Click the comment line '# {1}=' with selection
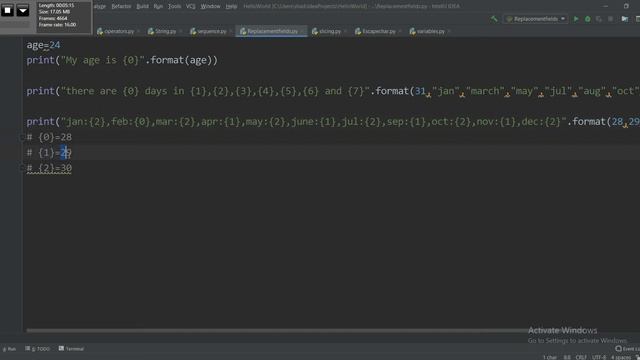The width and height of the screenshot is (640, 360). [x=49, y=153]
